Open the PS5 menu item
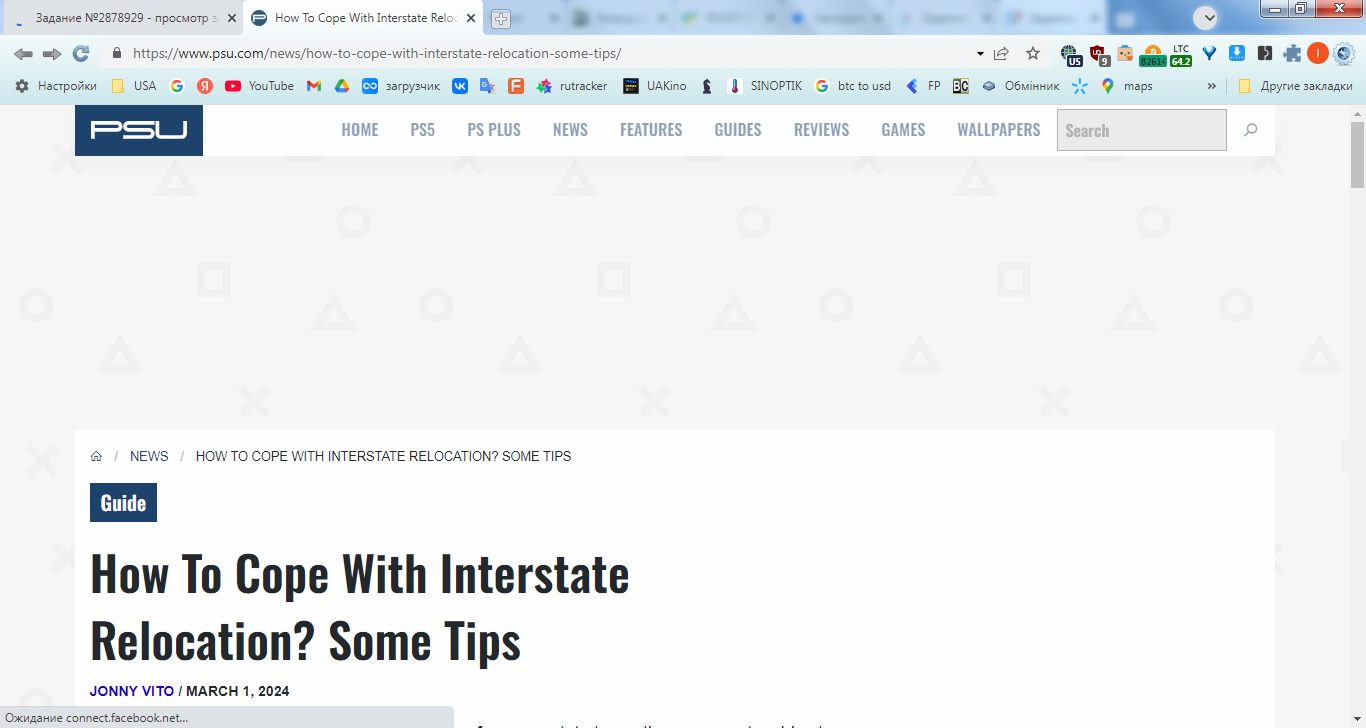The height and width of the screenshot is (728, 1366). click(423, 130)
